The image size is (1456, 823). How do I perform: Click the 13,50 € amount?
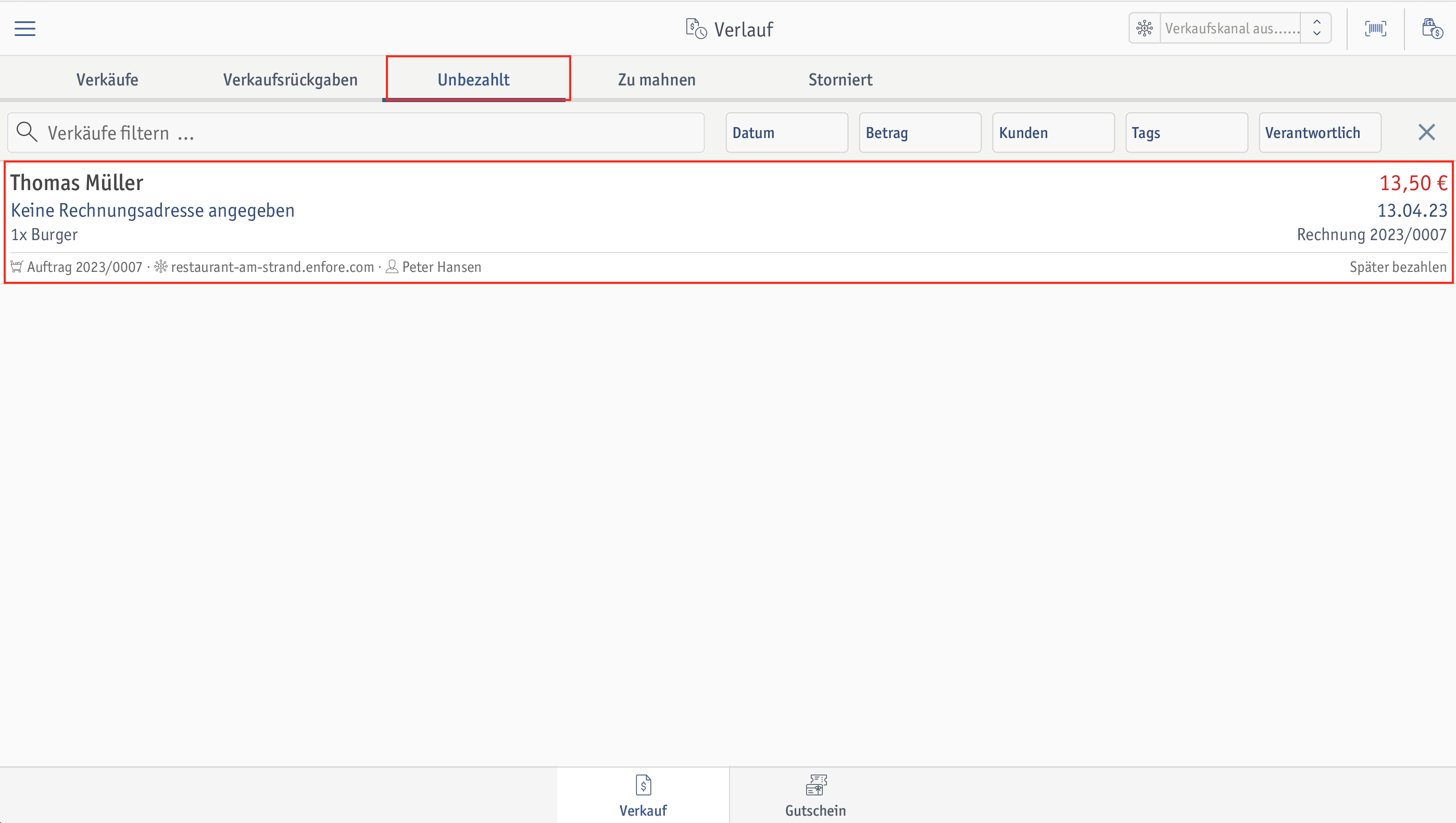(x=1413, y=183)
